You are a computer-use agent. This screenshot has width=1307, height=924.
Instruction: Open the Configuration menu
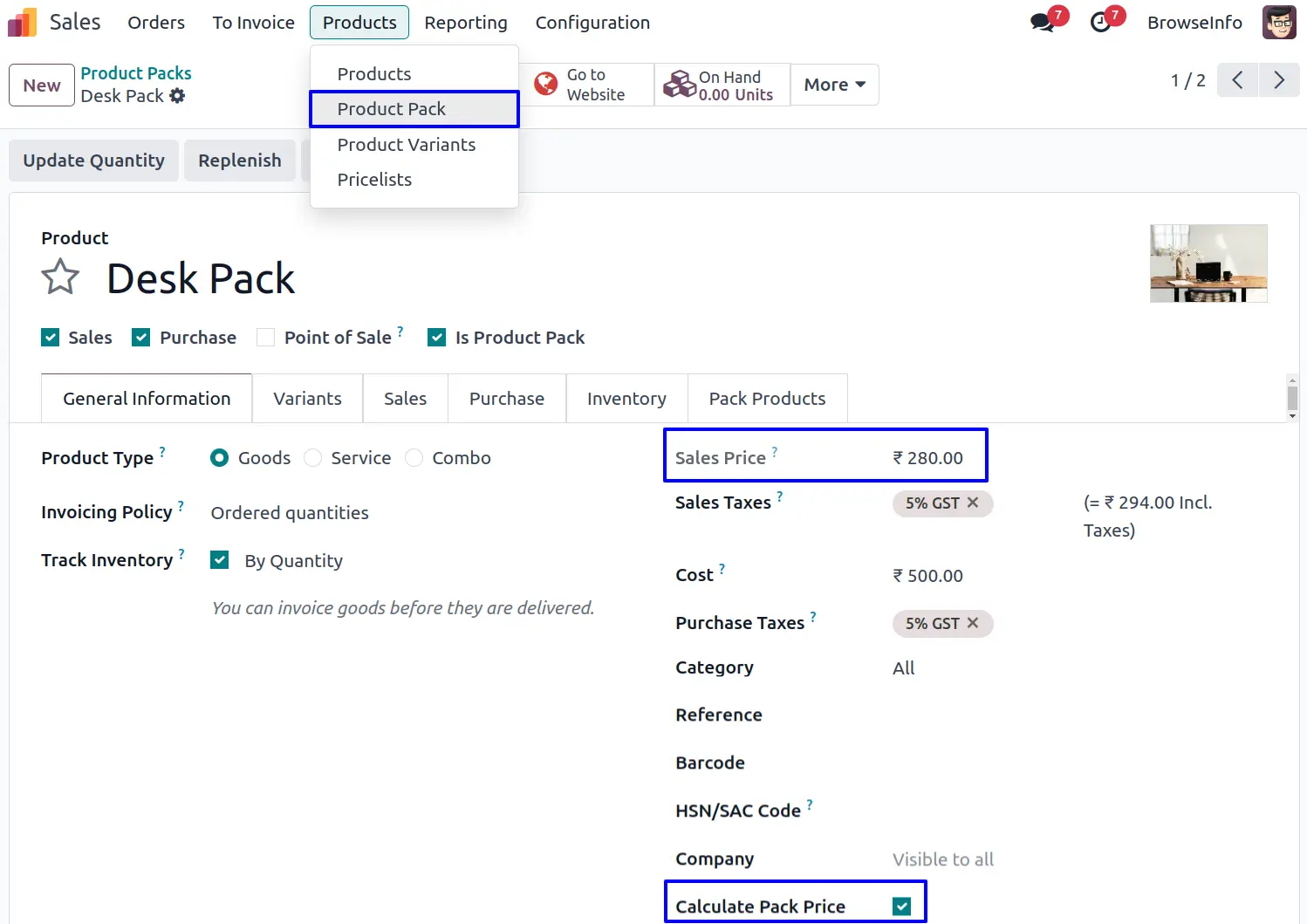coord(592,23)
